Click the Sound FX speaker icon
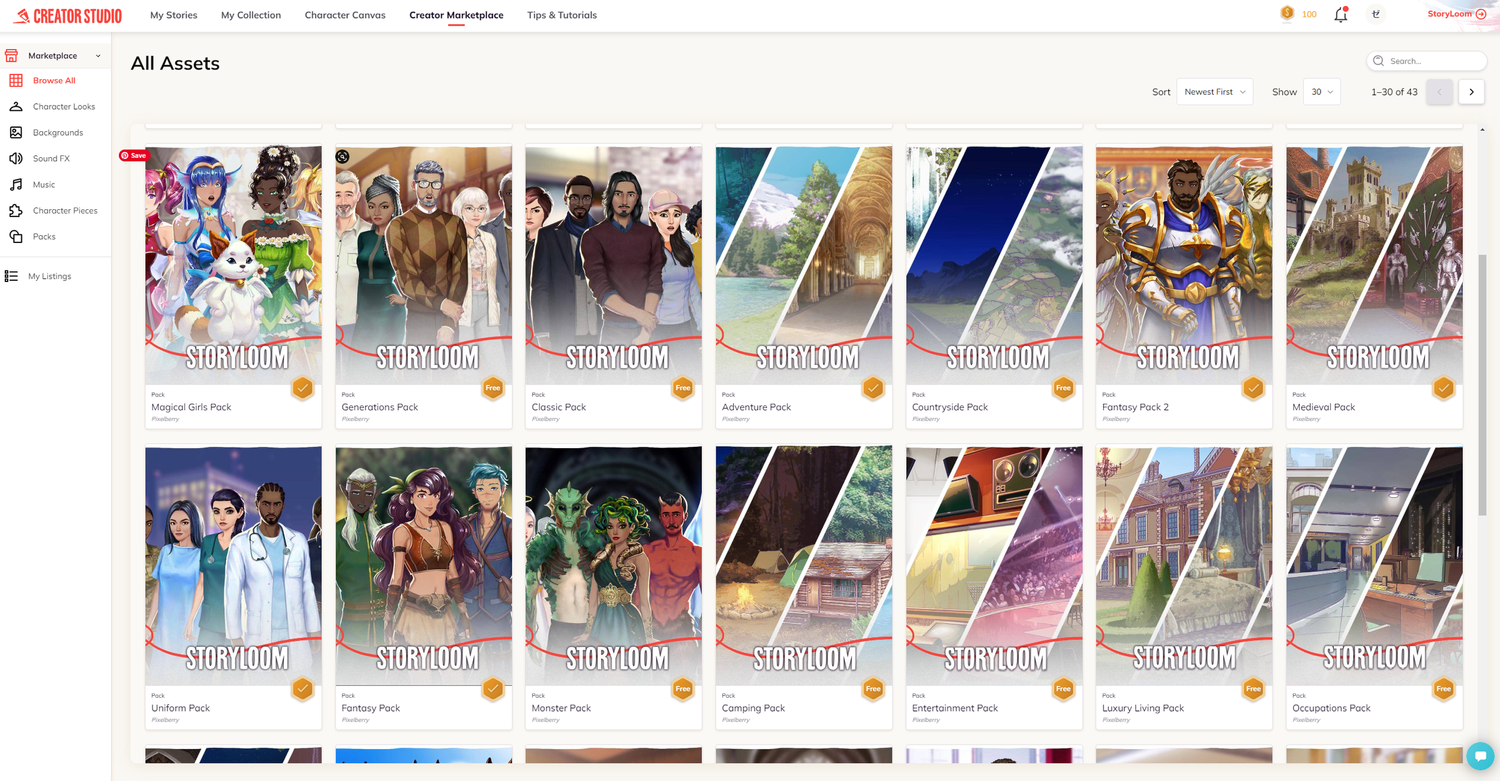This screenshot has width=1500, height=781. [16, 158]
